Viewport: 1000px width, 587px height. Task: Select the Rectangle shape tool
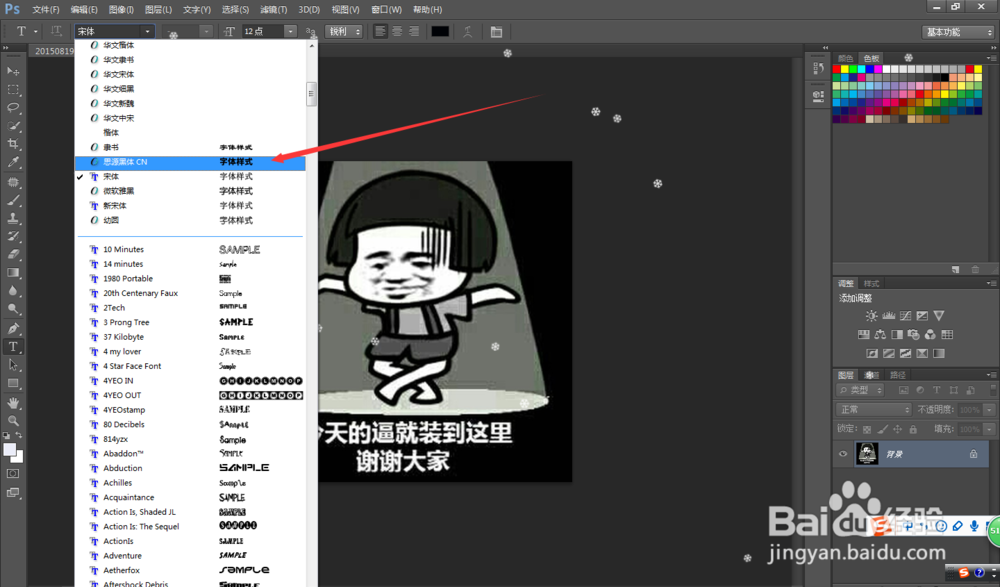click(x=13, y=383)
